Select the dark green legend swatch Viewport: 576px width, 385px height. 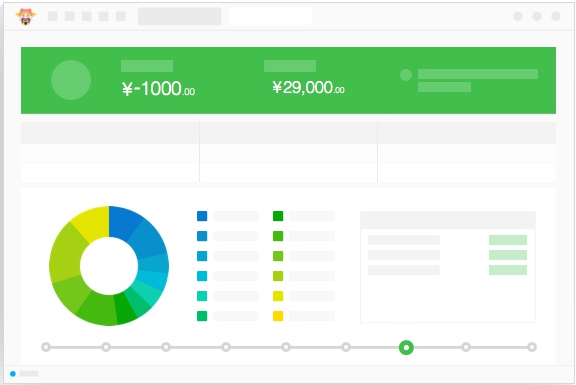[278, 216]
